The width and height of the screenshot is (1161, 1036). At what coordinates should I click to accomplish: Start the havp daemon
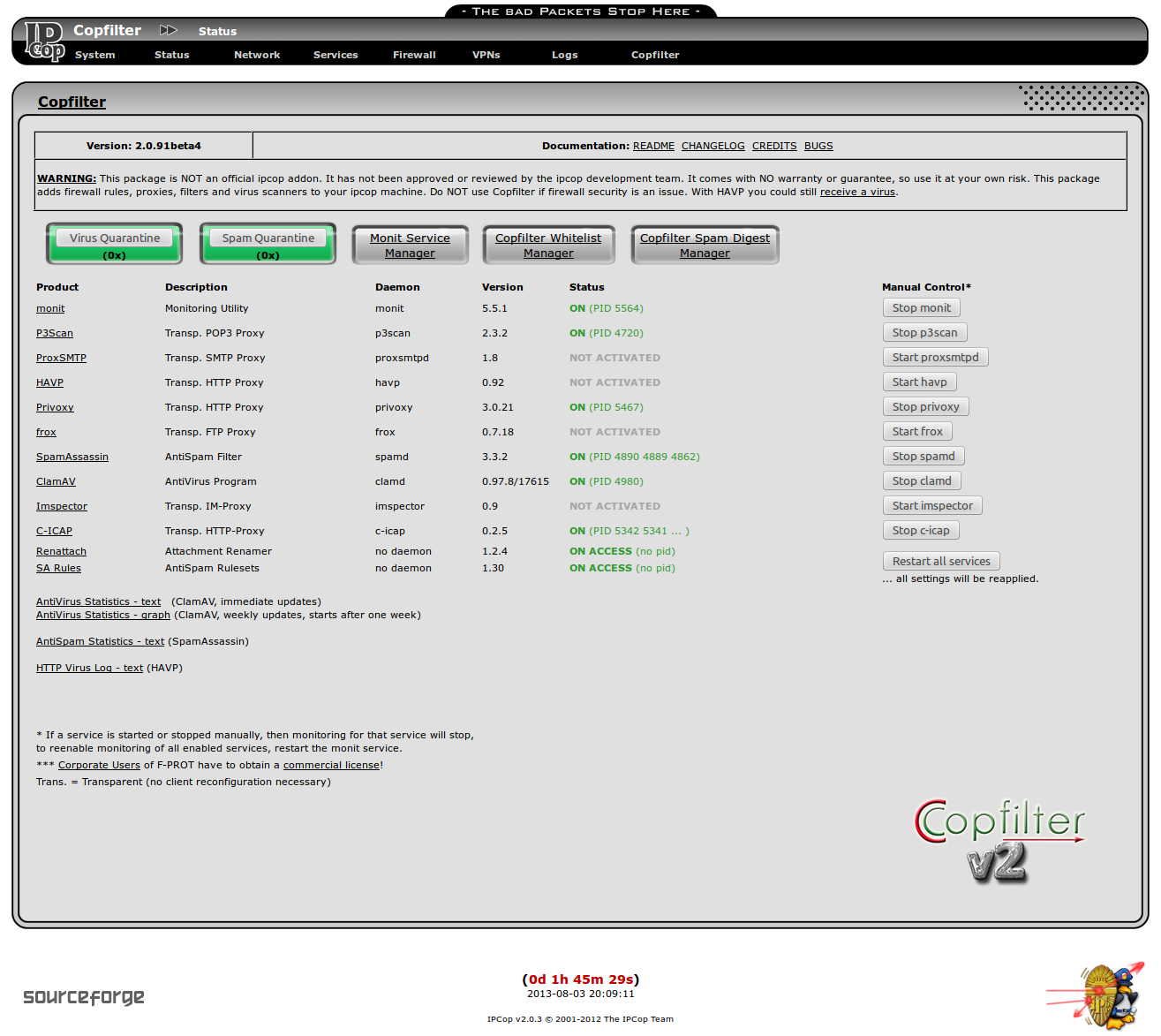(x=919, y=382)
